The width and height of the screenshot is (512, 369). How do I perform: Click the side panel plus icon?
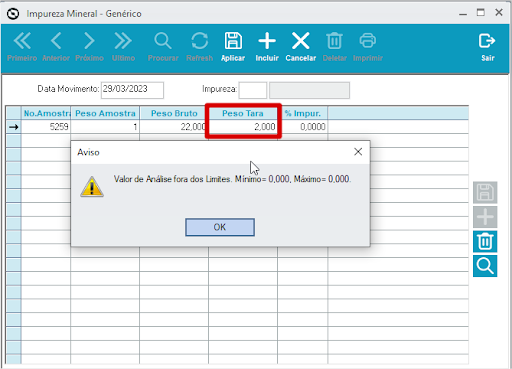point(485,217)
